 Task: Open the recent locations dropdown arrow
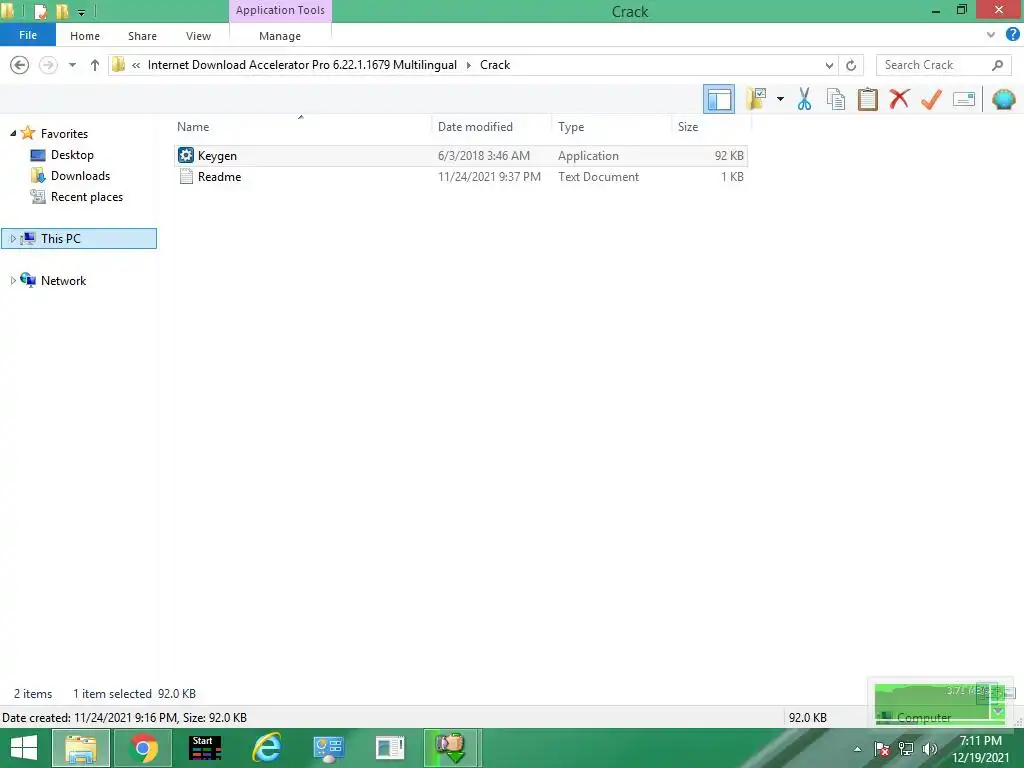coord(72,65)
